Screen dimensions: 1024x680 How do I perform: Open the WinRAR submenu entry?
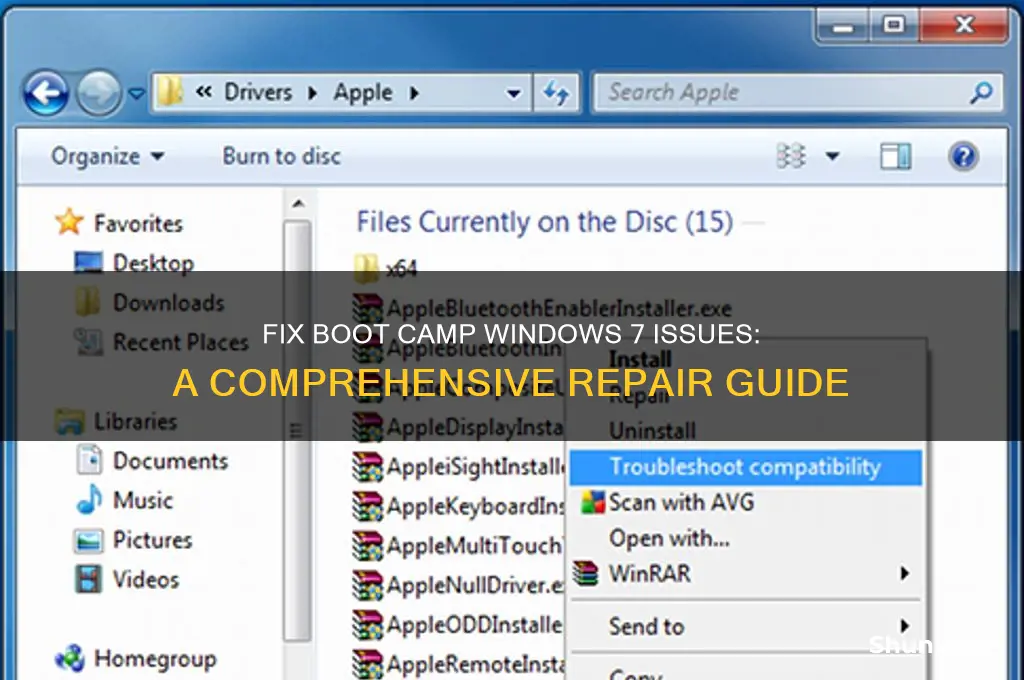point(745,574)
